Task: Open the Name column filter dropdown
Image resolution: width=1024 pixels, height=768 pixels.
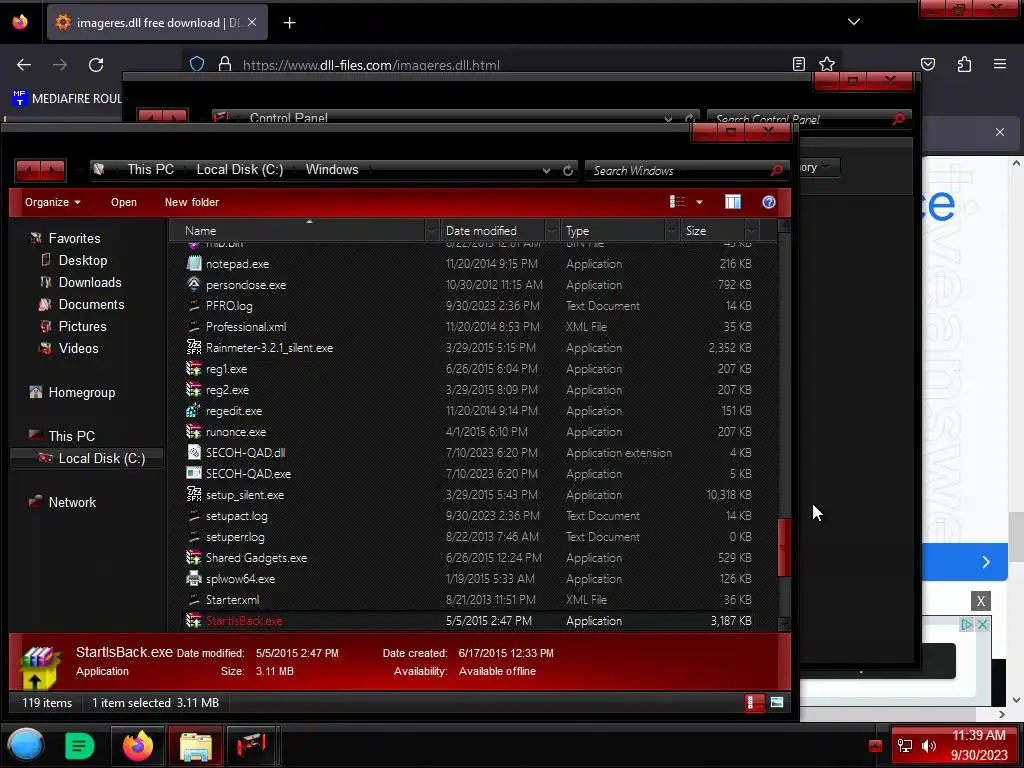Action: pyautogui.click(x=431, y=231)
